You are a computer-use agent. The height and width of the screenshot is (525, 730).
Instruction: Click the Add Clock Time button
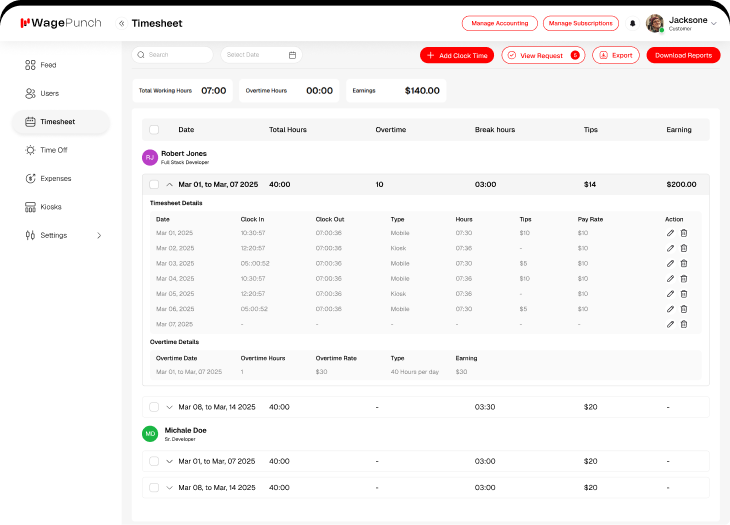point(457,55)
